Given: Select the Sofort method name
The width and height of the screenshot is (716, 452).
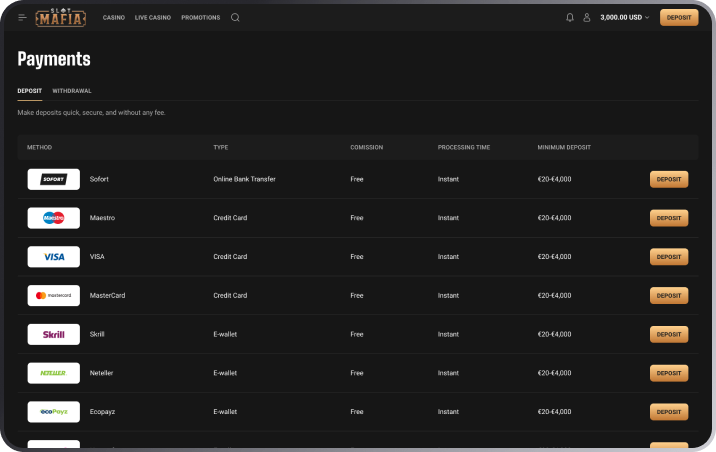Looking at the screenshot, I should [x=99, y=179].
